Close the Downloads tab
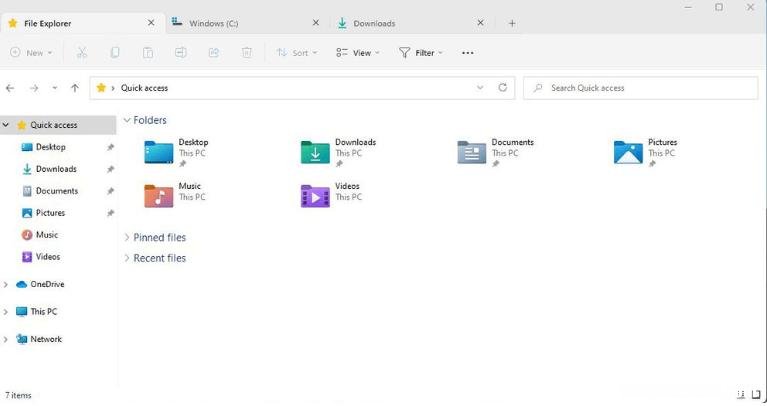Viewport: 767px width, 406px height. click(480, 23)
